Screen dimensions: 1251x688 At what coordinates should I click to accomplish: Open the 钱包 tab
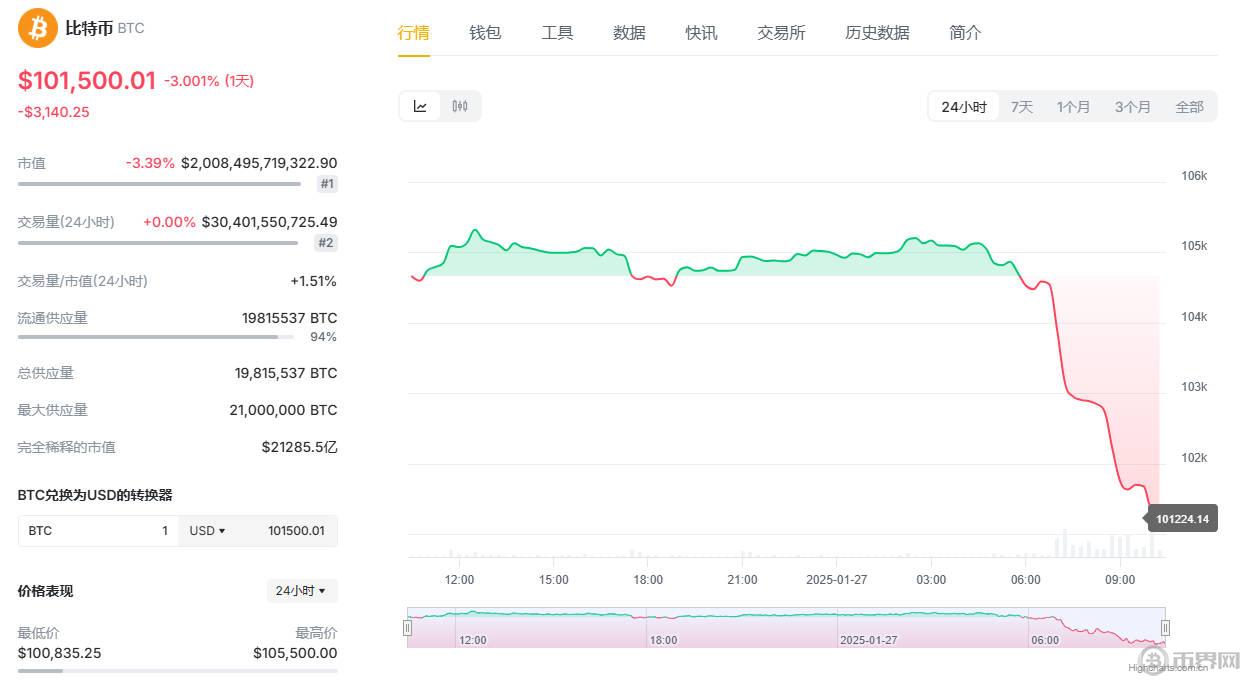tap(485, 33)
